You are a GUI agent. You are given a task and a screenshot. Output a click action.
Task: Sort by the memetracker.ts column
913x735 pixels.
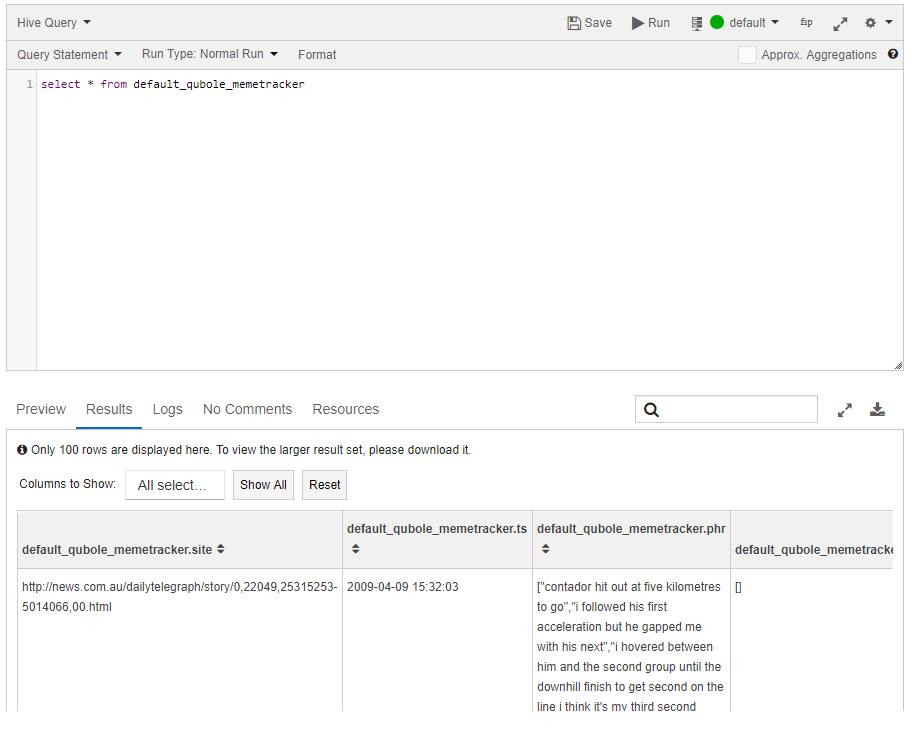click(355, 549)
